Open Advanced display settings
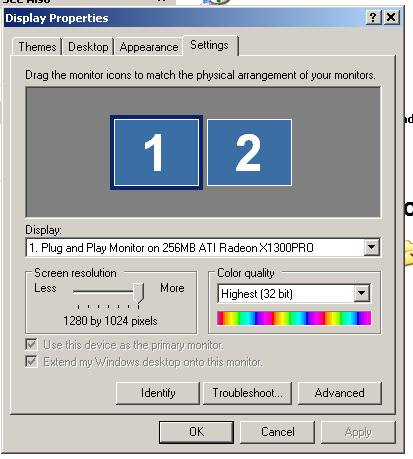 pyautogui.click(x=339, y=393)
